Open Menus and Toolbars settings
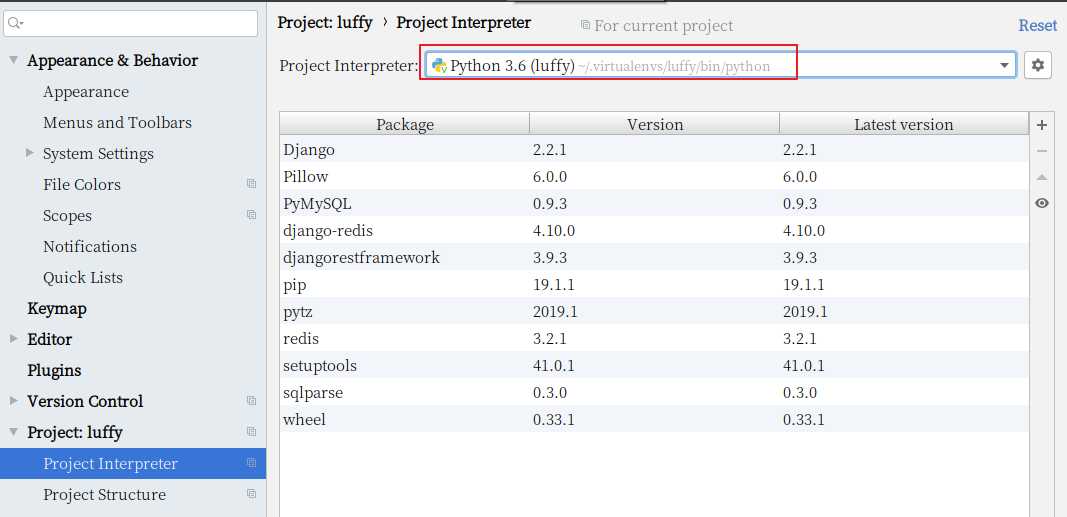The image size is (1067, 517). coord(117,122)
